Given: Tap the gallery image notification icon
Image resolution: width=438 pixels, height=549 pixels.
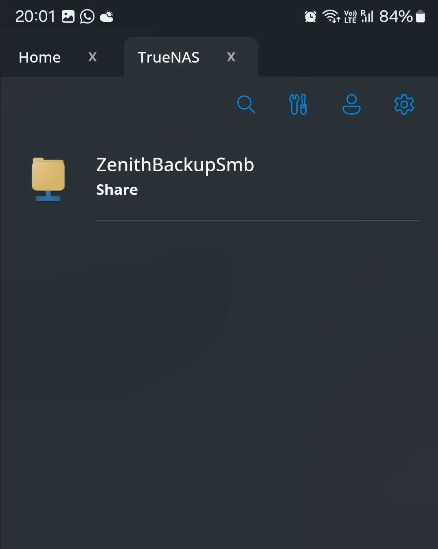Looking at the screenshot, I should coord(68,16).
